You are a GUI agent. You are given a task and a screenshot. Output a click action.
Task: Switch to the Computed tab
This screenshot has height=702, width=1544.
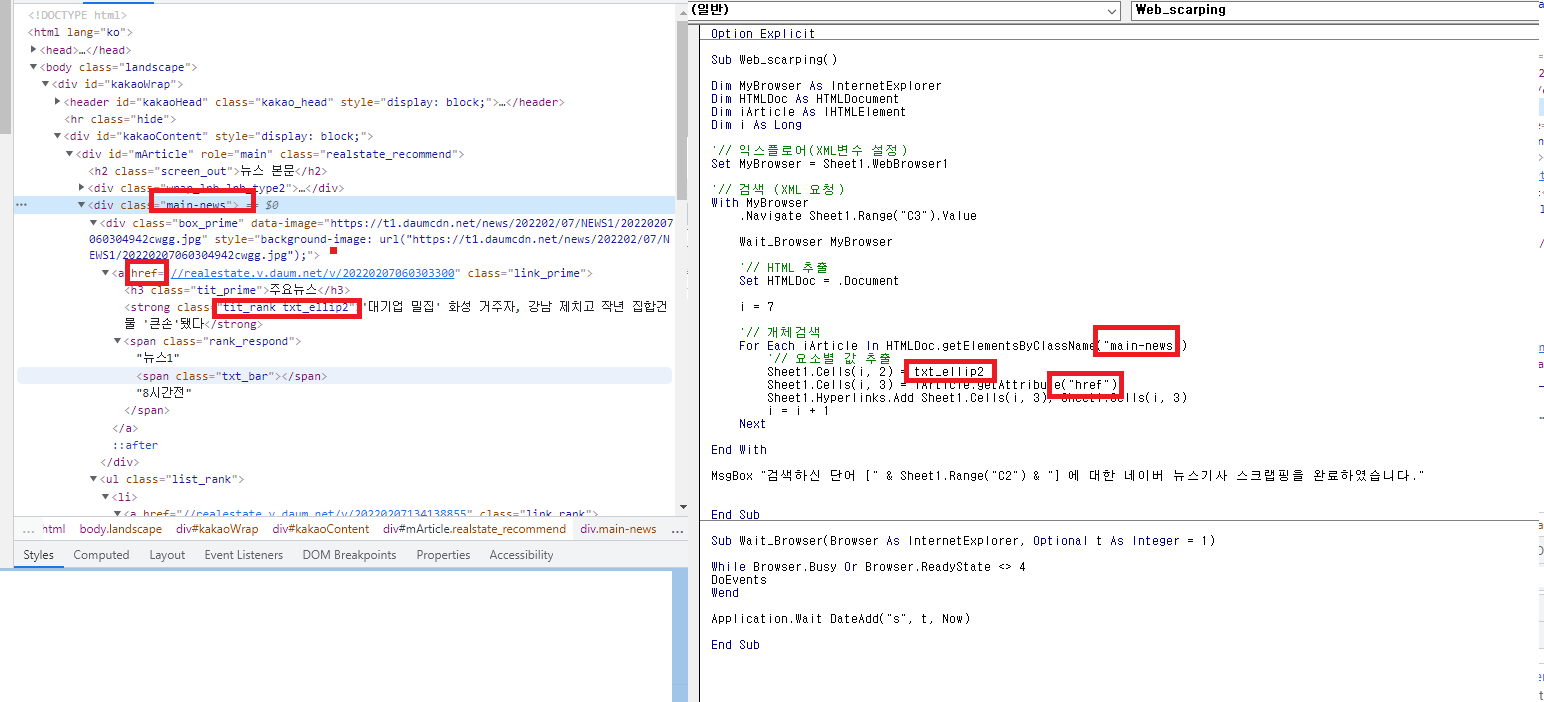coord(101,555)
